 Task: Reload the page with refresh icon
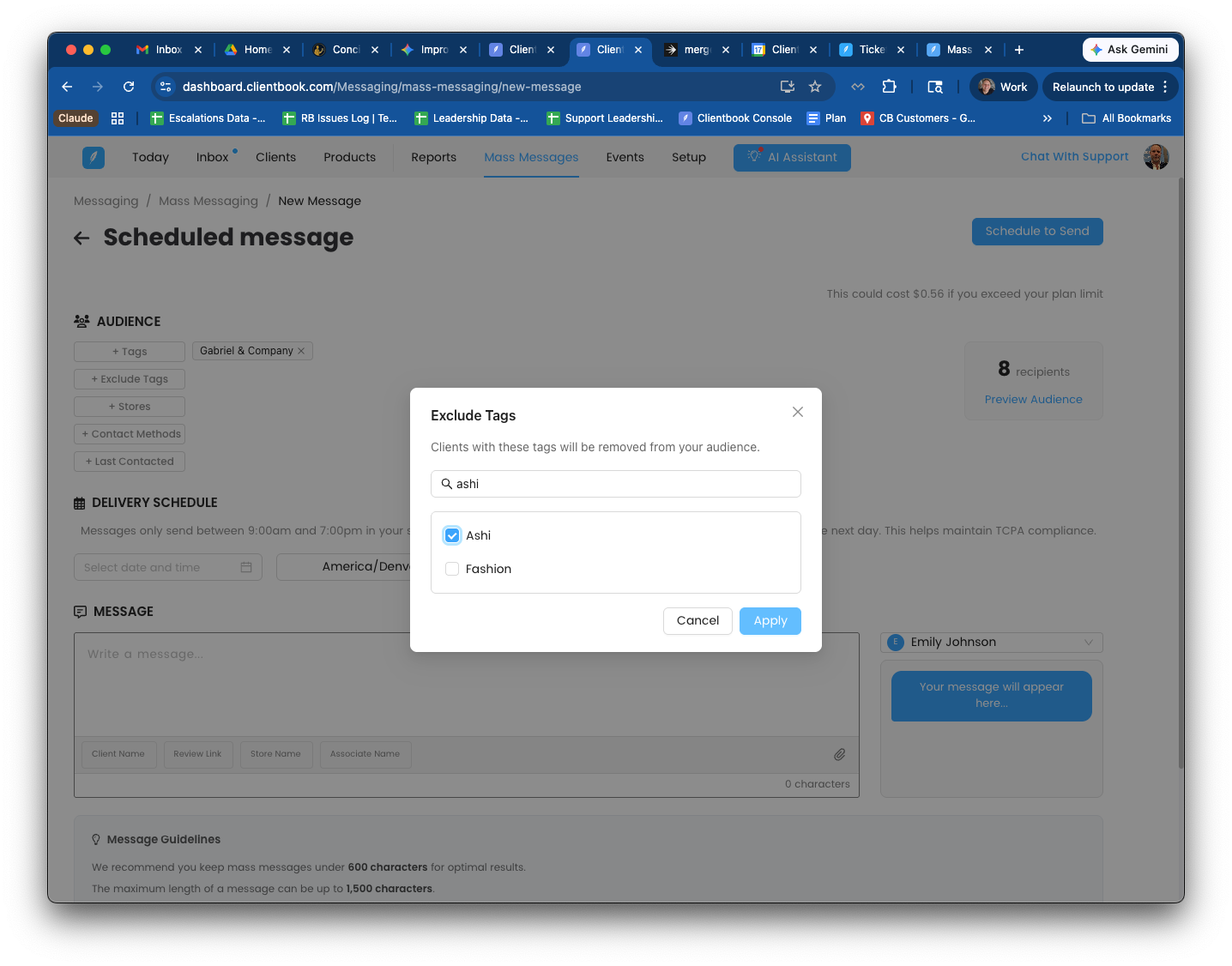129,87
